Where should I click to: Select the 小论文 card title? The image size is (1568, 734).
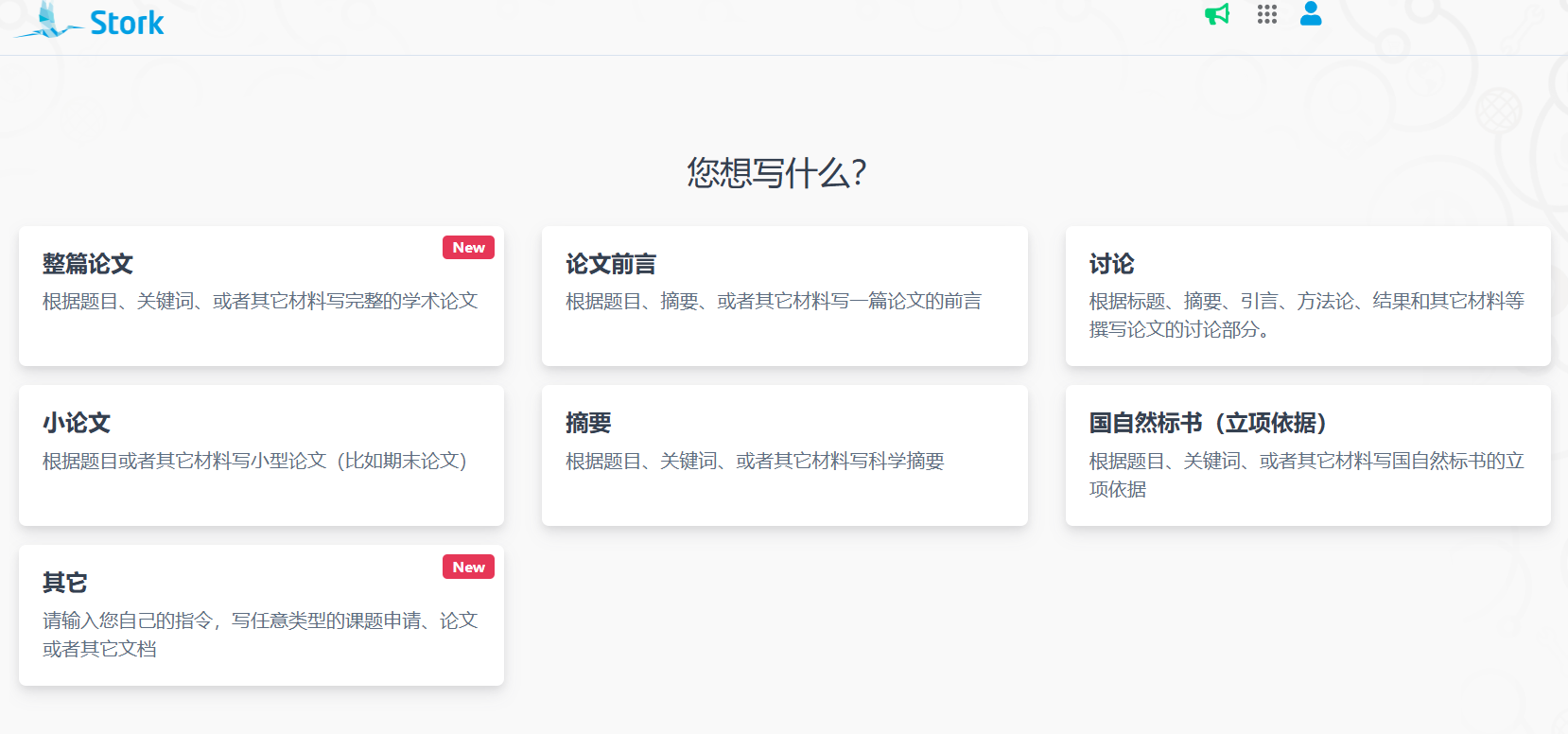tap(77, 423)
